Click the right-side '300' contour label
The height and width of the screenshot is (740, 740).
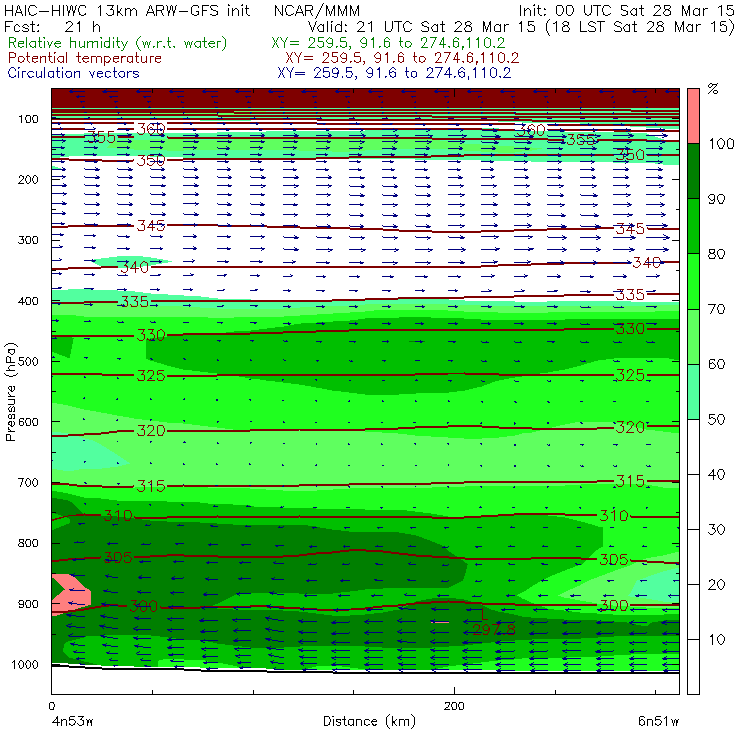614,605
